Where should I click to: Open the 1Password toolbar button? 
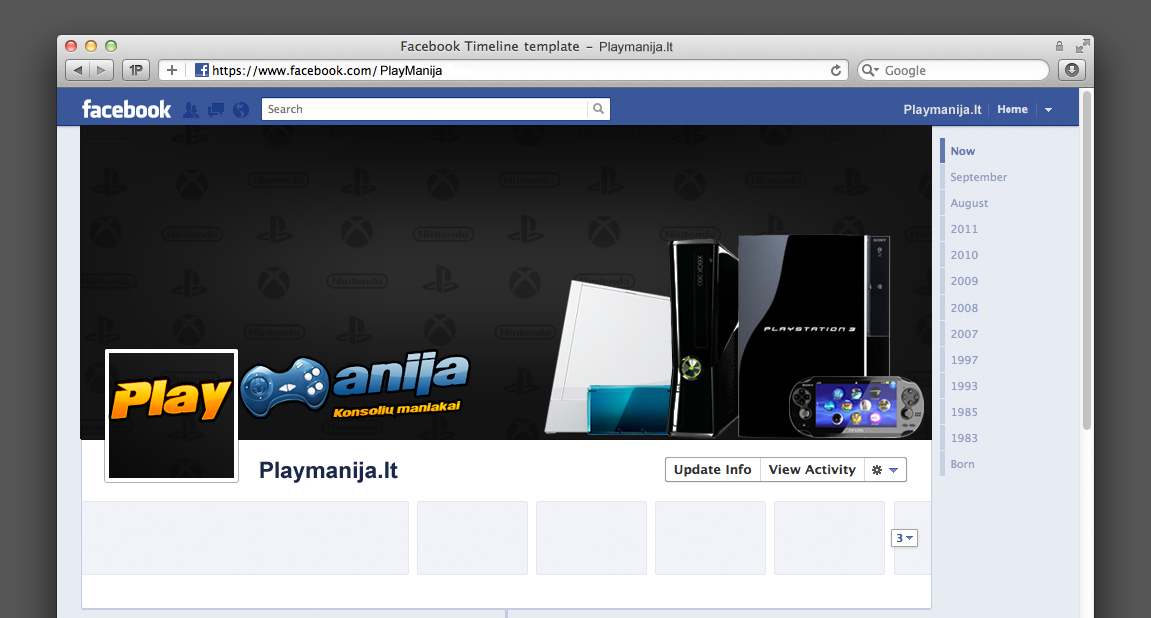136,70
